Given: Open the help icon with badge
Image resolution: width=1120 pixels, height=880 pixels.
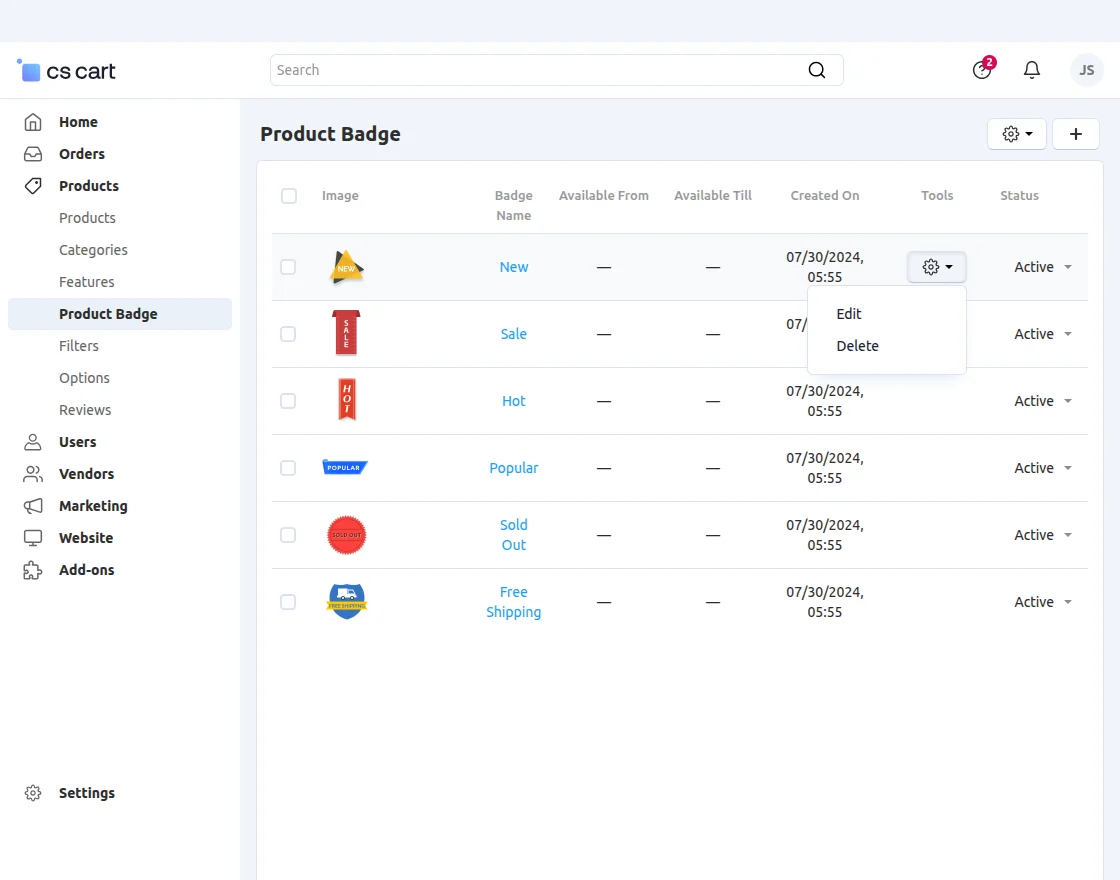Looking at the screenshot, I should 982,70.
